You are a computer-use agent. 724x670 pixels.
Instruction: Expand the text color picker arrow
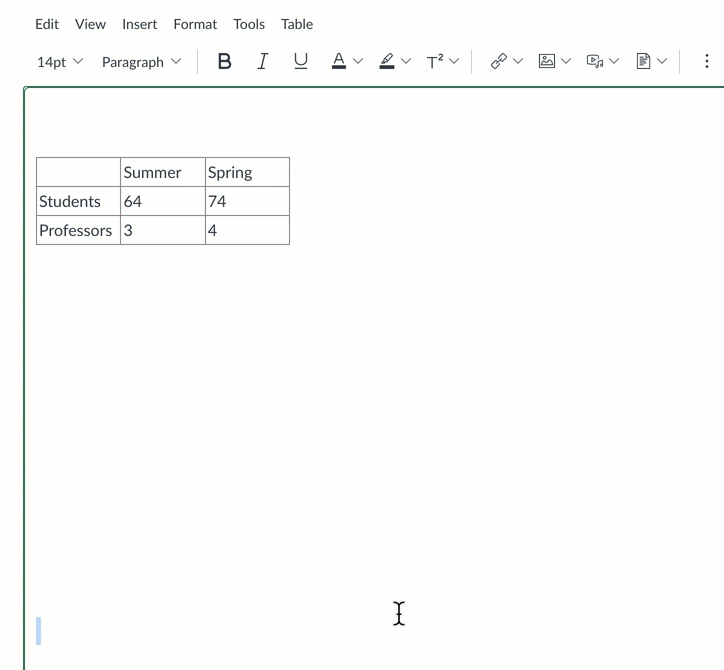click(358, 61)
